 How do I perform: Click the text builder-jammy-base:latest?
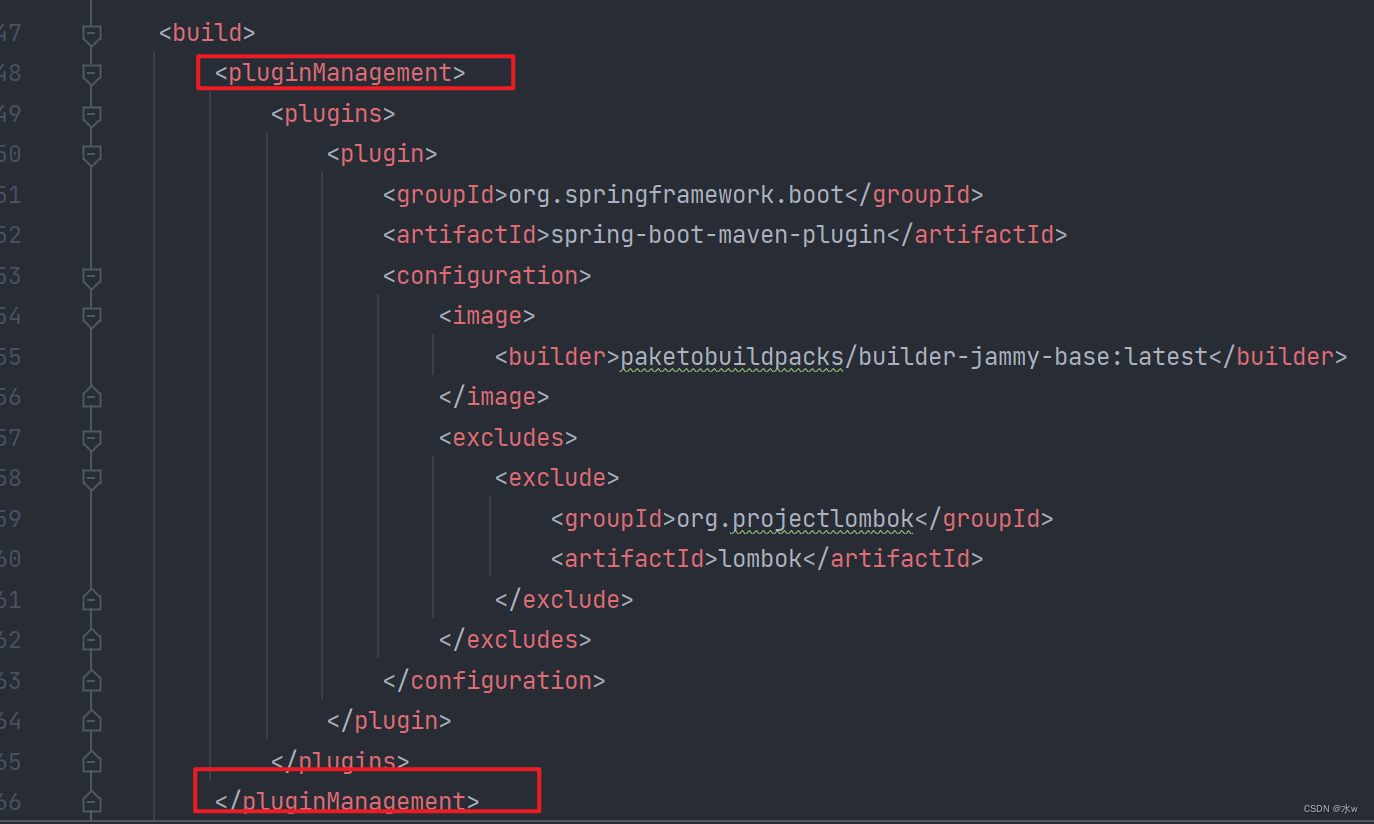(x=1033, y=356)
